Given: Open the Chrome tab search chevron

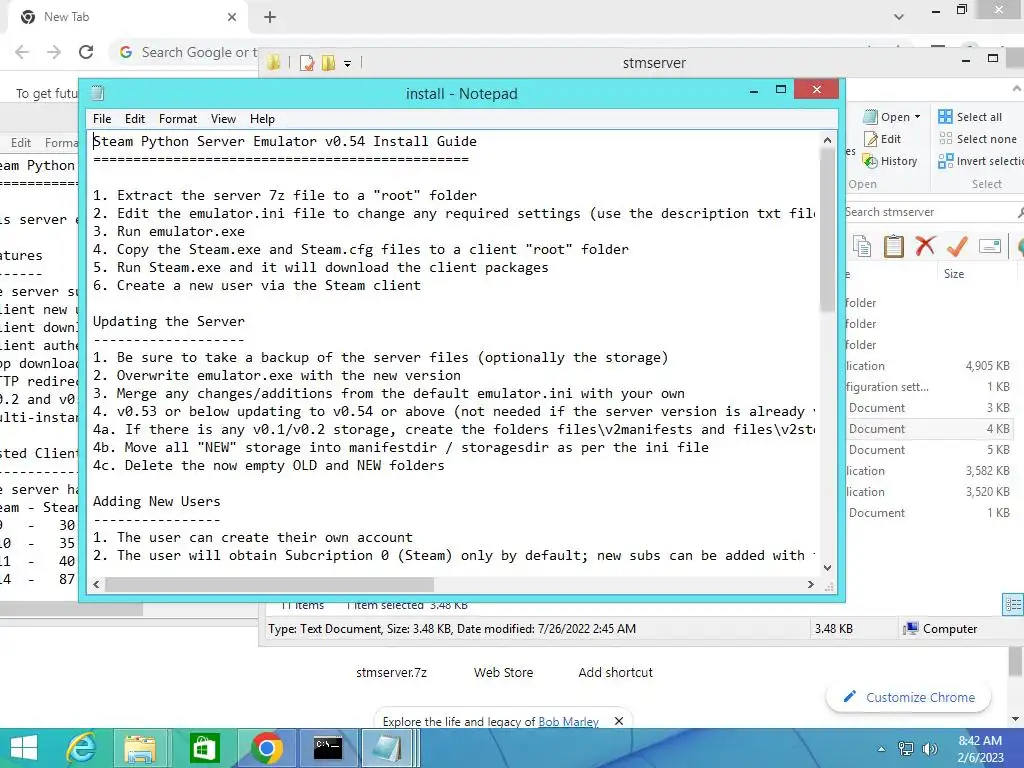Looking at the screenshot, I should click(899, 17).
